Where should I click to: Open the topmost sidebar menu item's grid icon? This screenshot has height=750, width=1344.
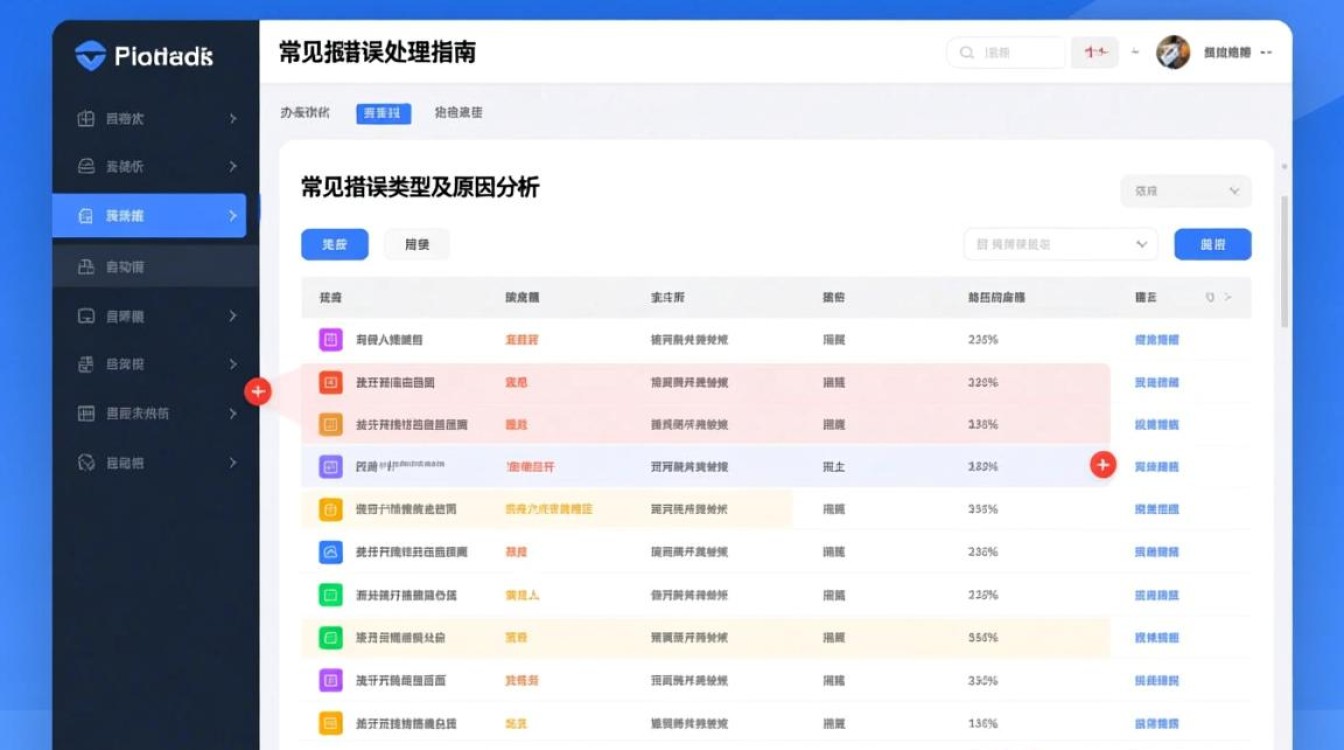coord(86,119)
